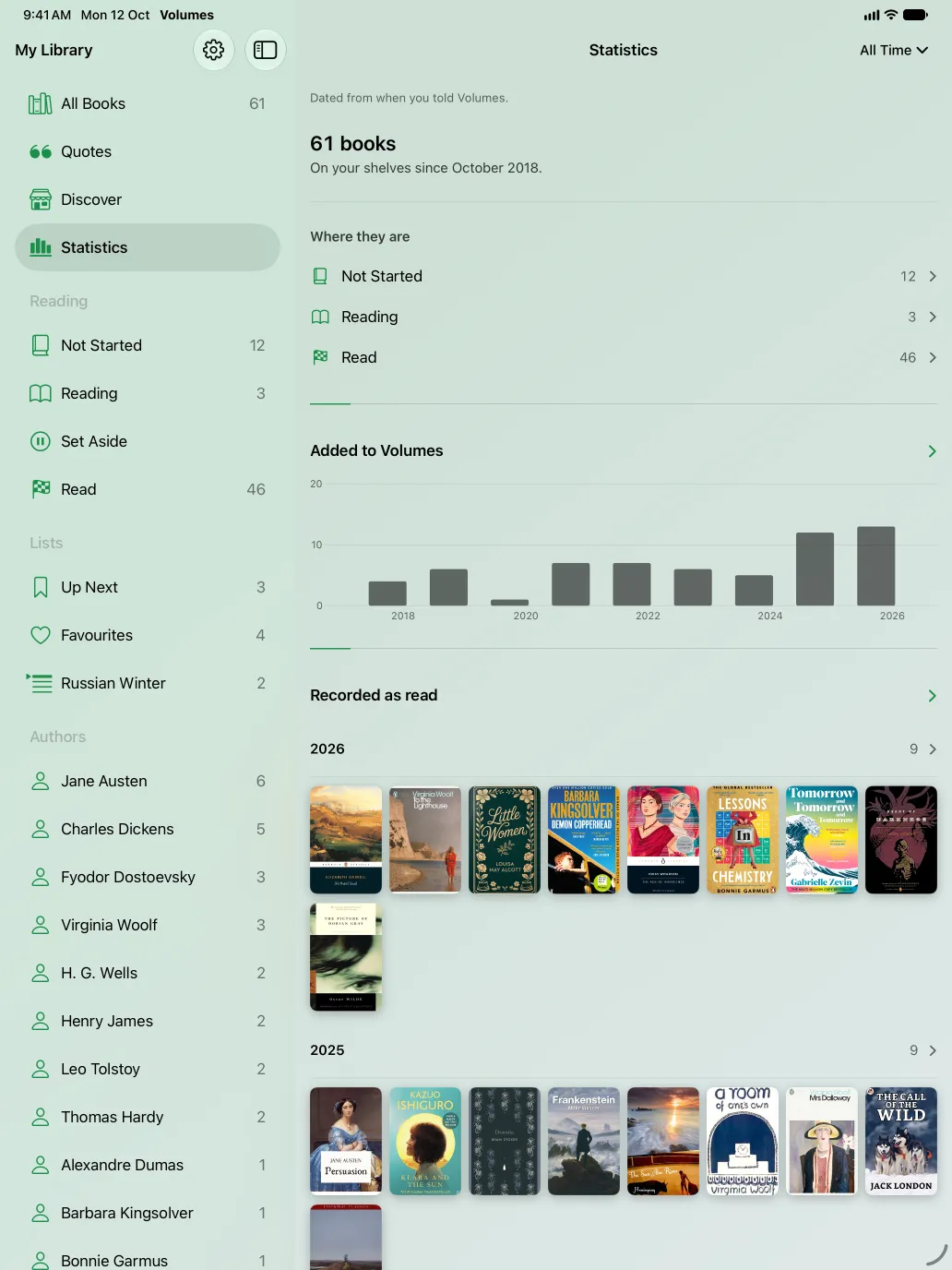Expand the 2025 read books section
952x1270 pixels.
[x=624, y=1050]
